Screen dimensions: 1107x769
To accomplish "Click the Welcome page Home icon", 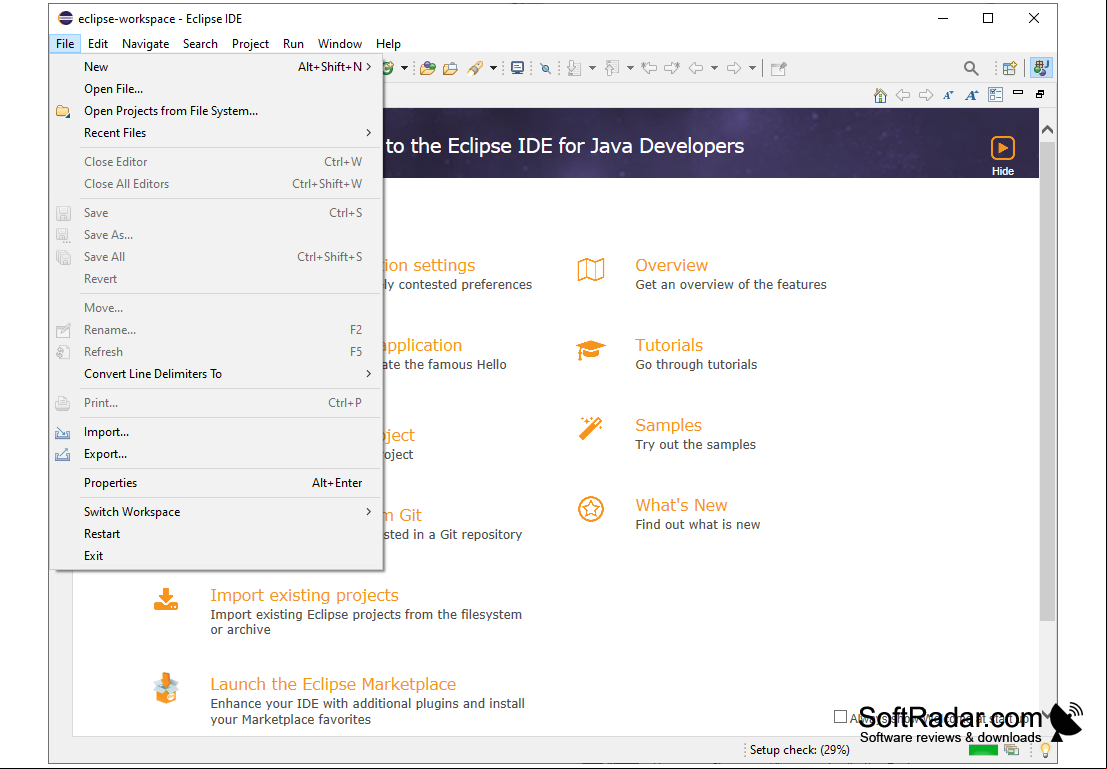I will pyautogui.click(x=880, y=95).
